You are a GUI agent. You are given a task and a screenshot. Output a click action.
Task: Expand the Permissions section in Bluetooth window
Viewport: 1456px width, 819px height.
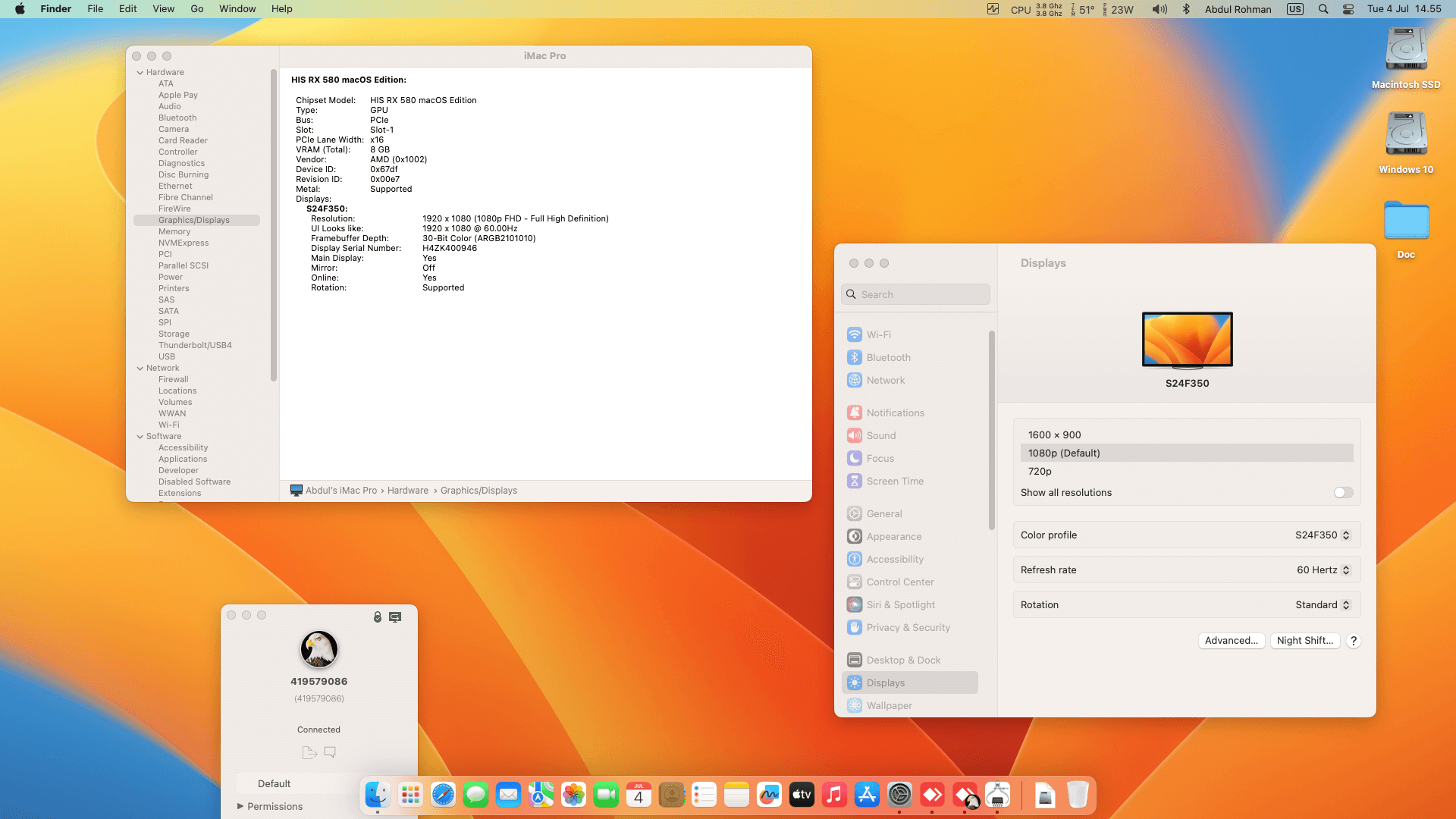[240, 806]
